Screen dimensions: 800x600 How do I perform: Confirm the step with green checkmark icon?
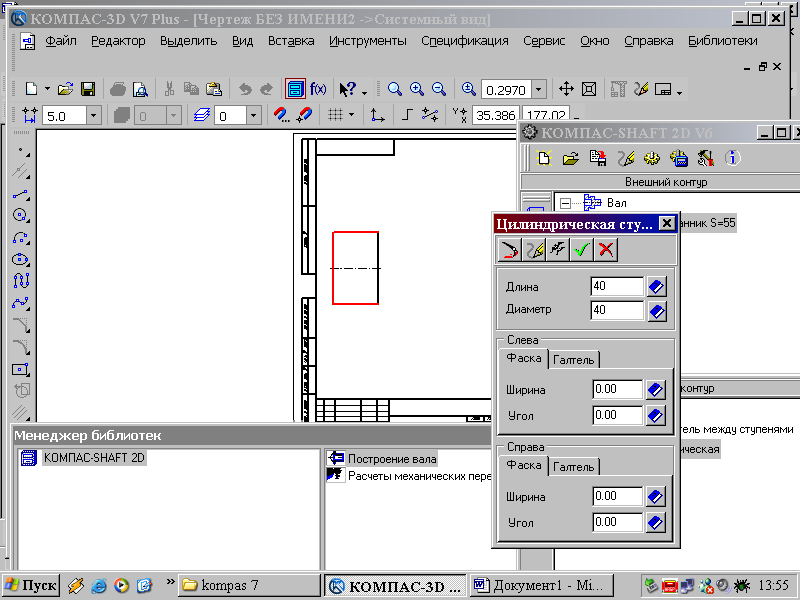tap(582, 250)
